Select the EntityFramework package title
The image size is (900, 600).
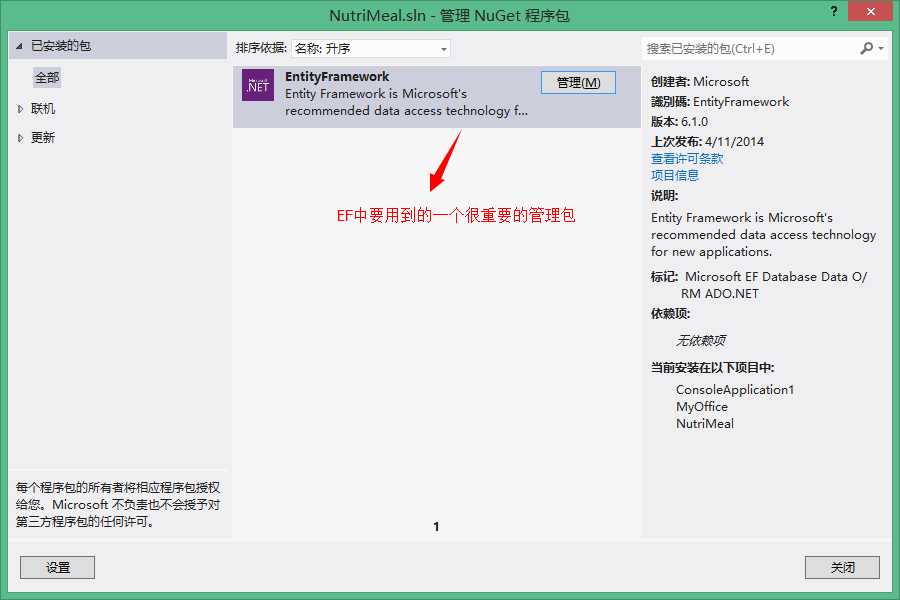(x=337, y=76)
